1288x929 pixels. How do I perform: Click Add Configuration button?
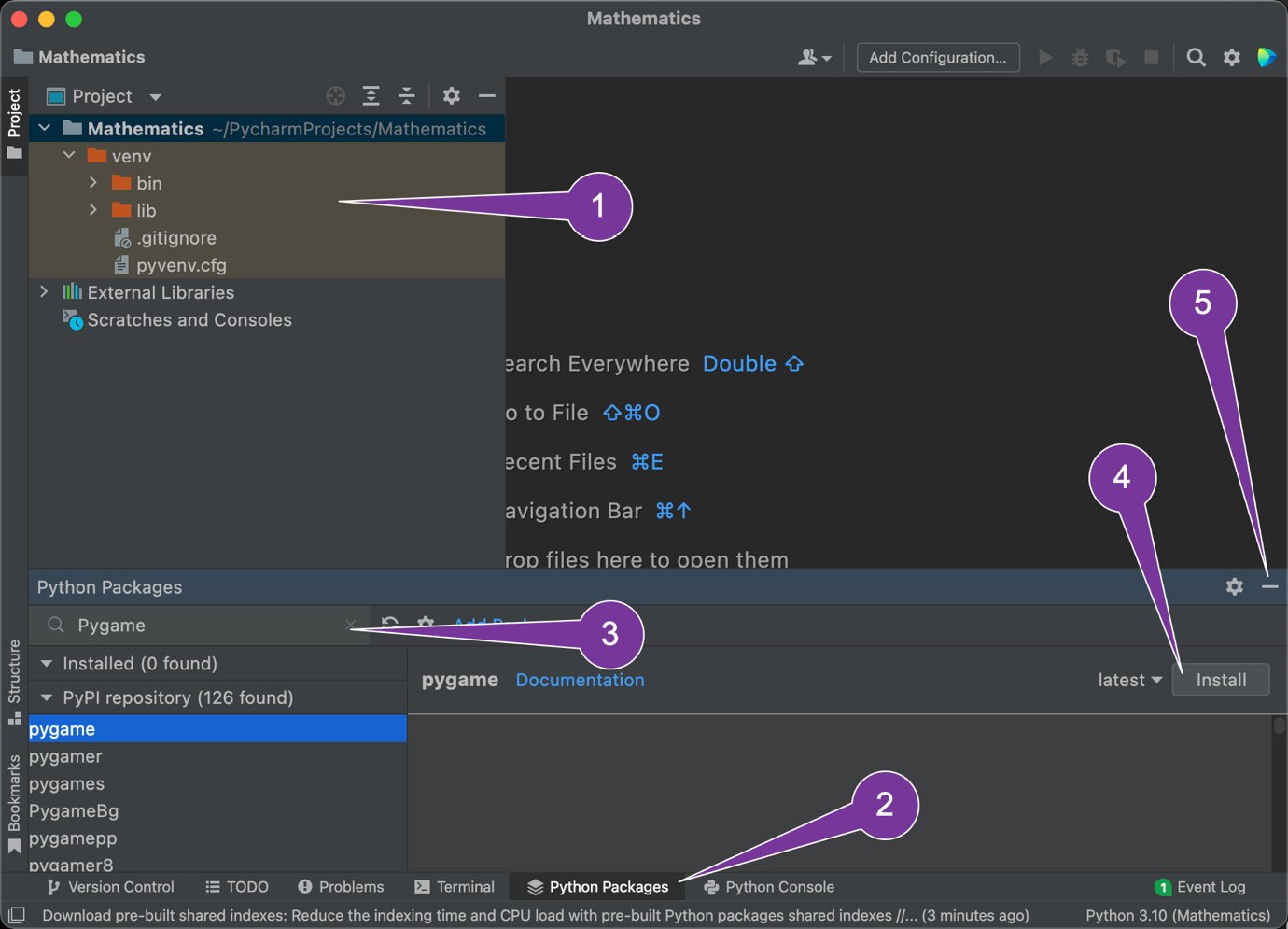point(938,57)
